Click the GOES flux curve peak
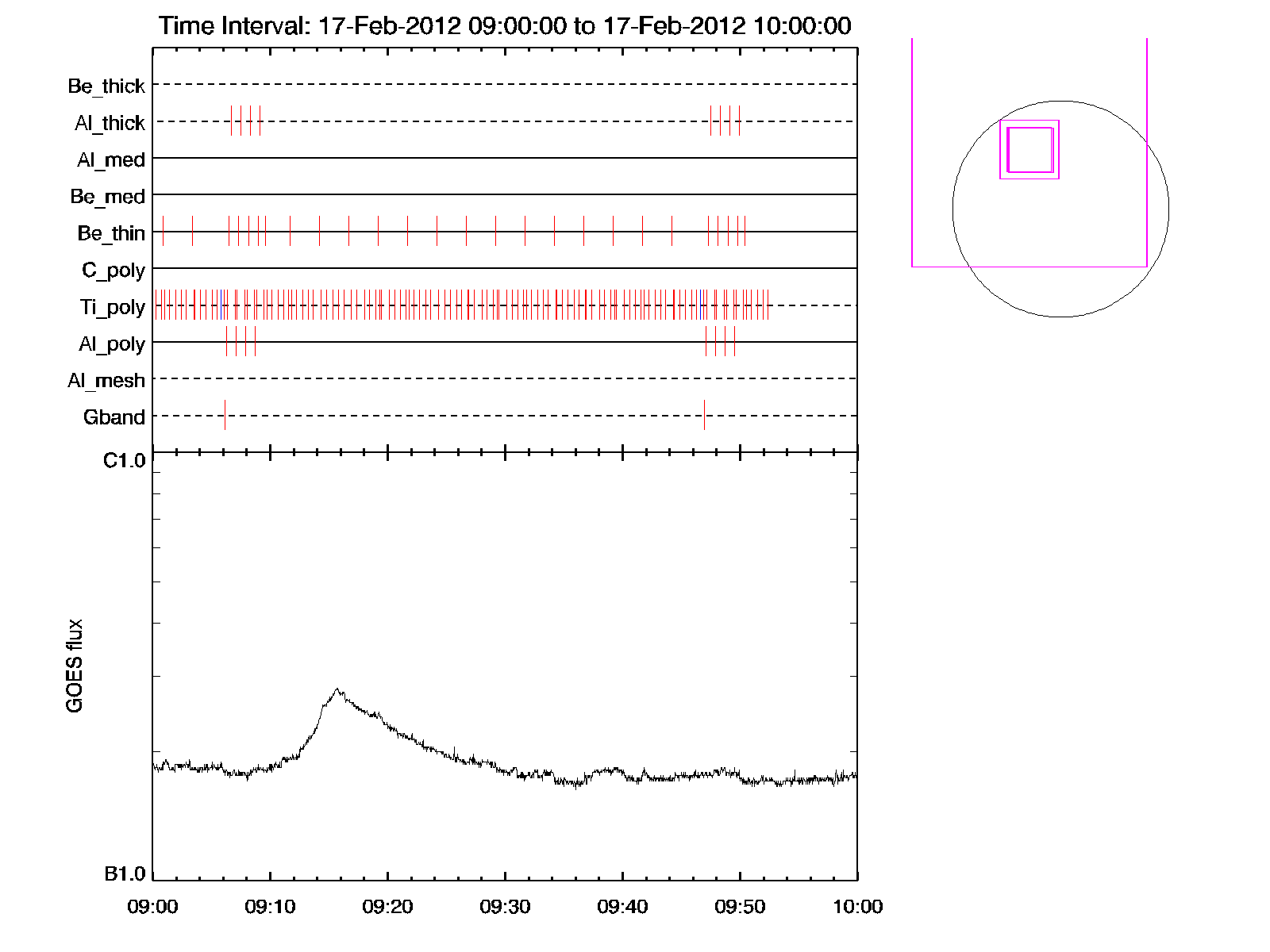This screenshot has width=1270, height=952. 337,689
